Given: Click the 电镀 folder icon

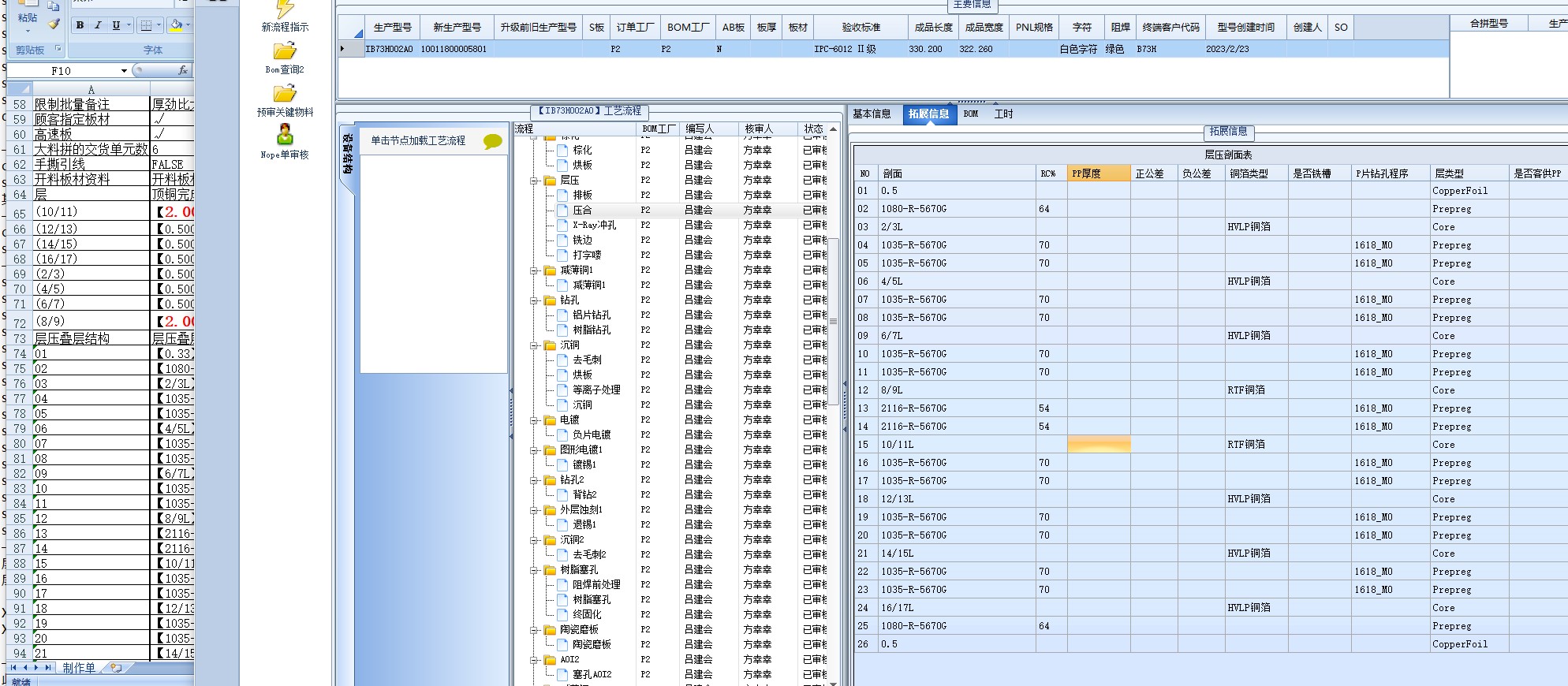Looking at the screenshot, I should coord(550,420).
